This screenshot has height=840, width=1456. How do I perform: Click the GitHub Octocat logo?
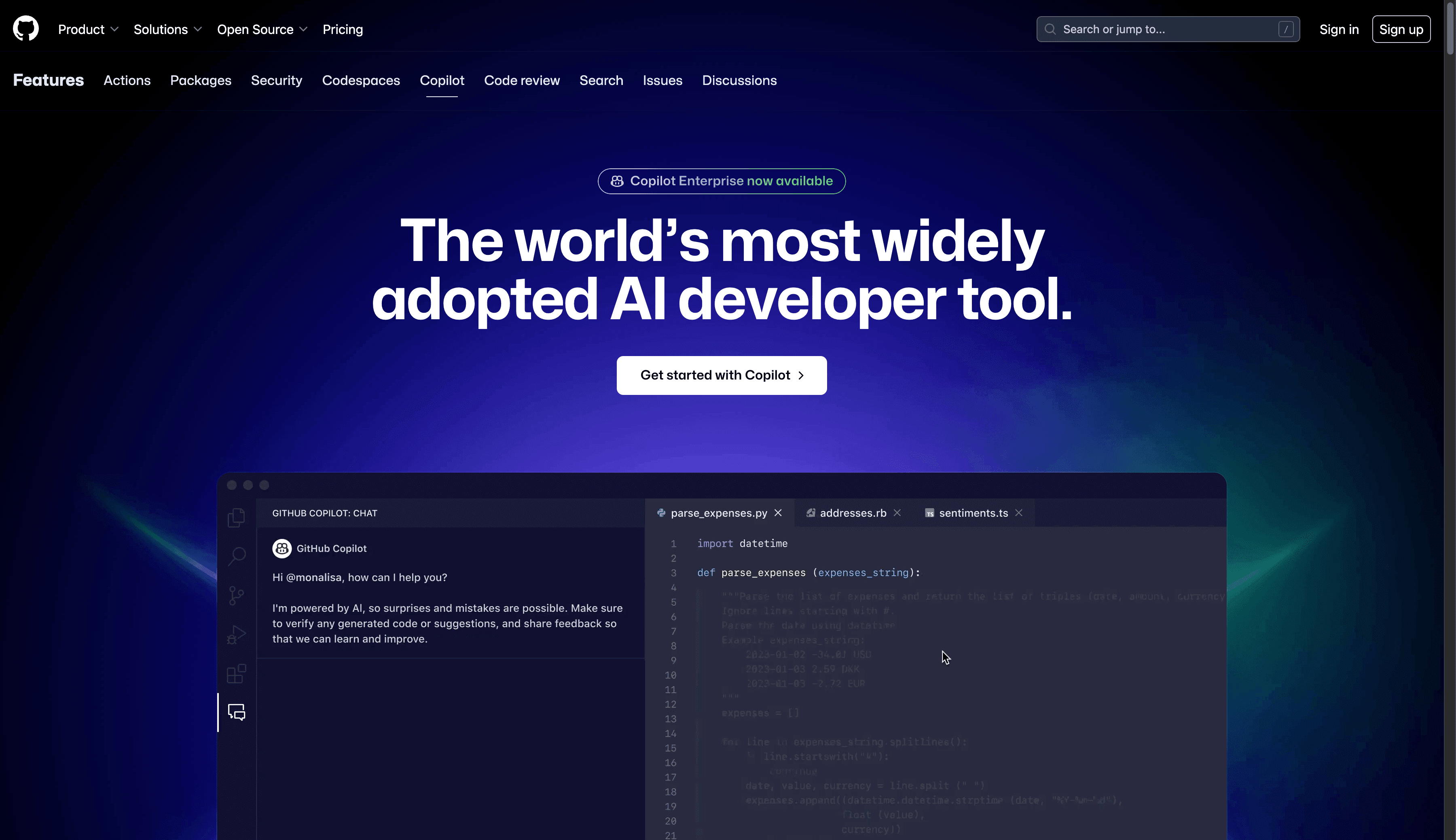coord(26,29)
